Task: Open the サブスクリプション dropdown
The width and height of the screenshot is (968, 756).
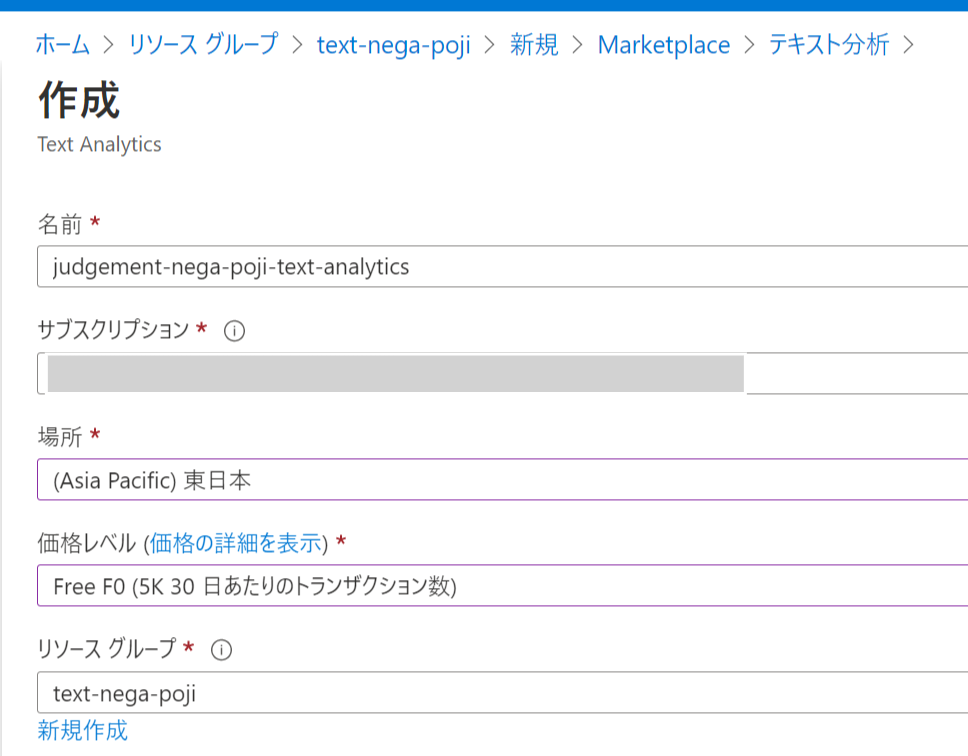Action: tap(503, 373)
